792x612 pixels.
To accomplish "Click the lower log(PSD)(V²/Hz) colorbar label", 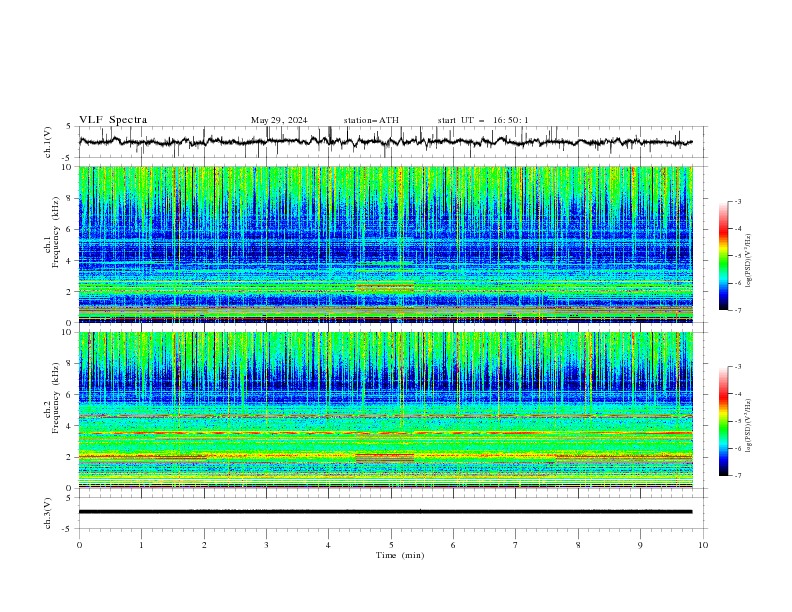I will click(748, 426).
